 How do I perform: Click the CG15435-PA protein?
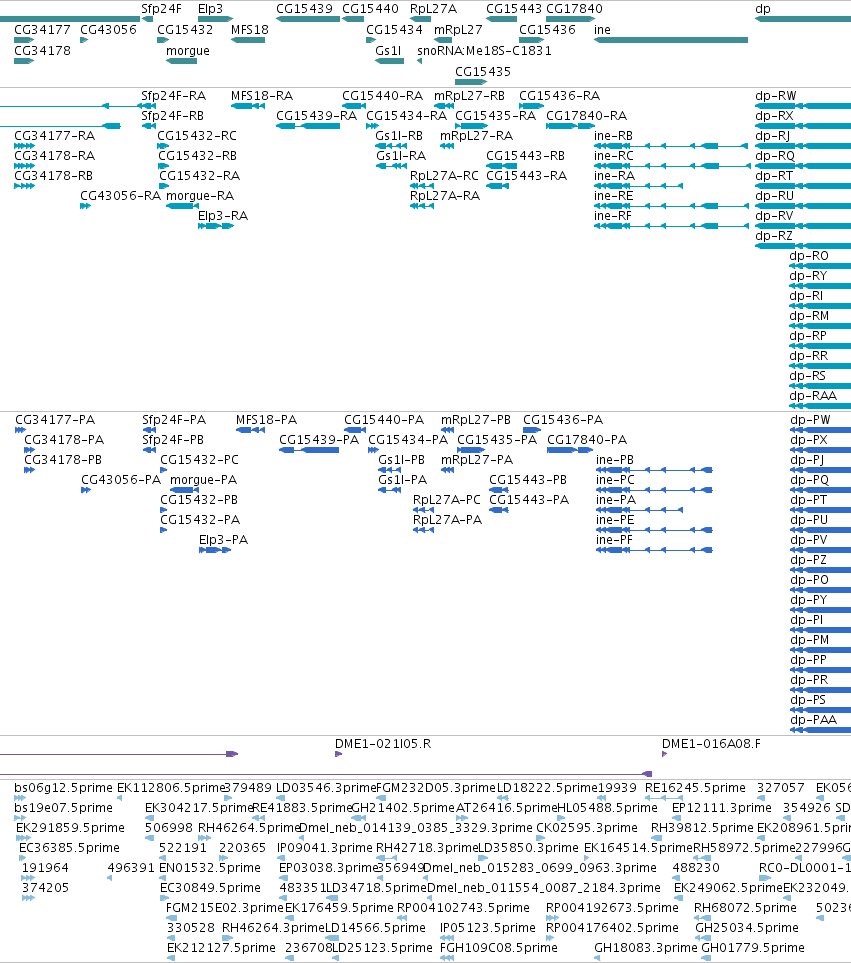(x=471, y=450)
